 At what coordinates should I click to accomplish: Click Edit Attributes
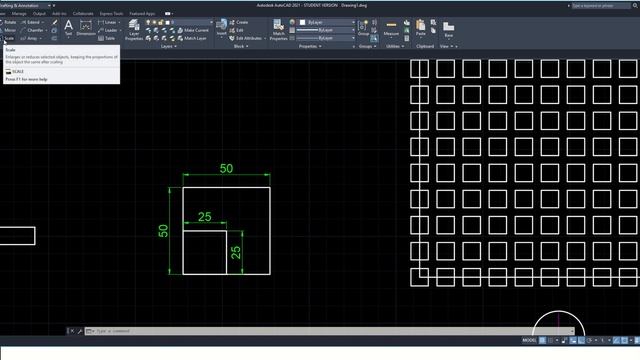click(x=246, y=38)
